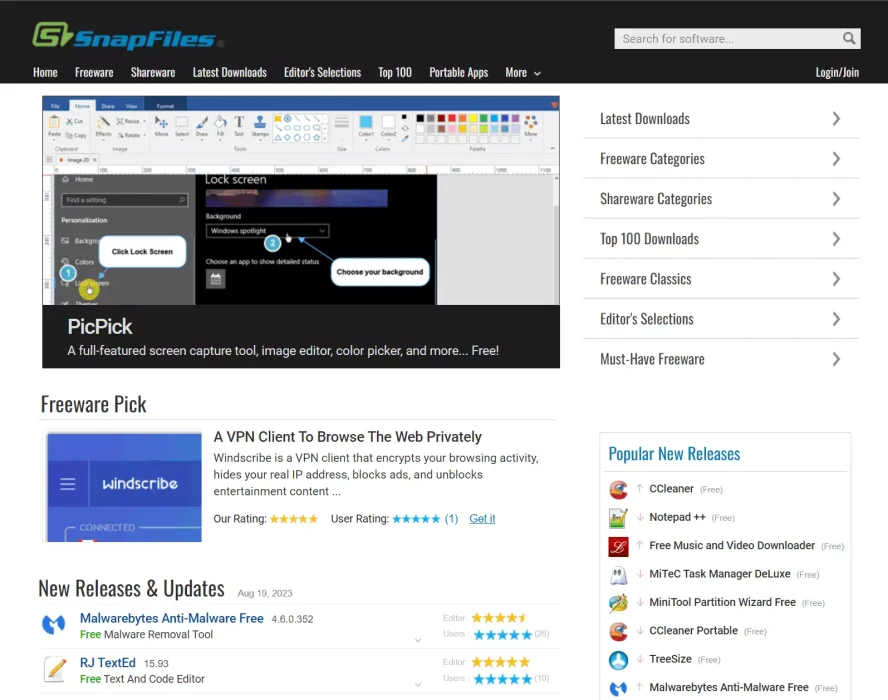Viewport: 888px width, 700px height.
Task: Open CCleaner in Popular New Releases
Action: point(671,489)
